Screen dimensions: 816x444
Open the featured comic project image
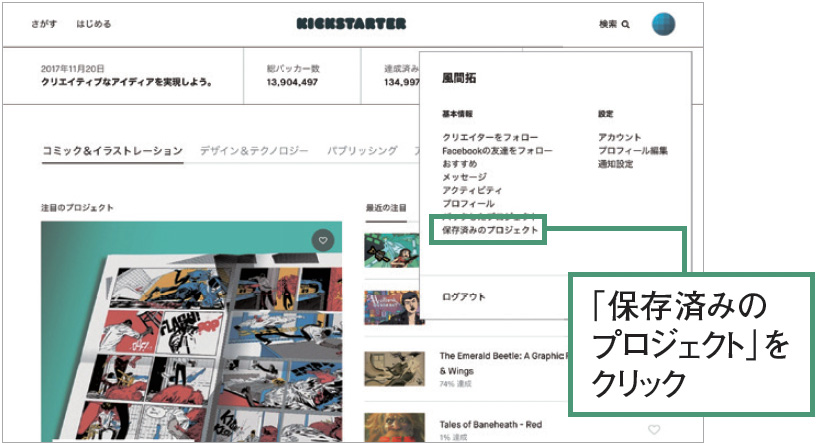coord(192,332)
